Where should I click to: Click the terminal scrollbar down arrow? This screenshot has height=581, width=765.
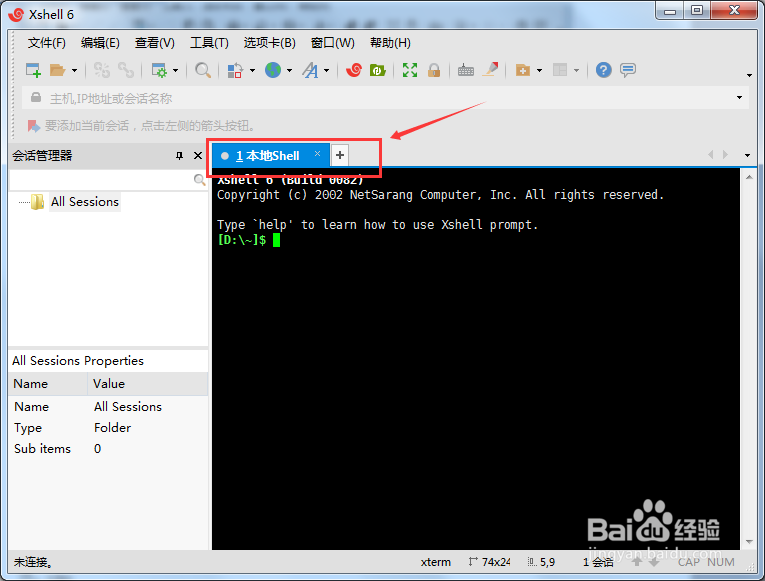click(749, 541)
